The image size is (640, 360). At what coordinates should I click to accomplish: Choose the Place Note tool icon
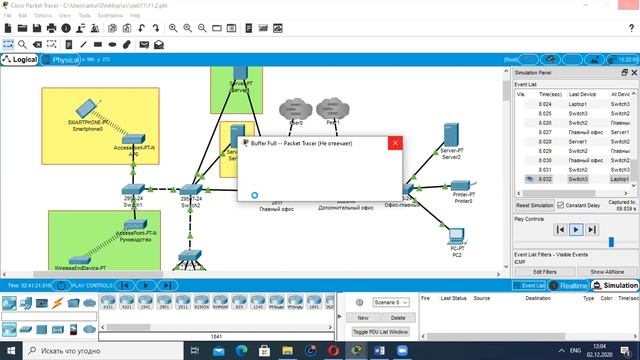coord(69,44)
